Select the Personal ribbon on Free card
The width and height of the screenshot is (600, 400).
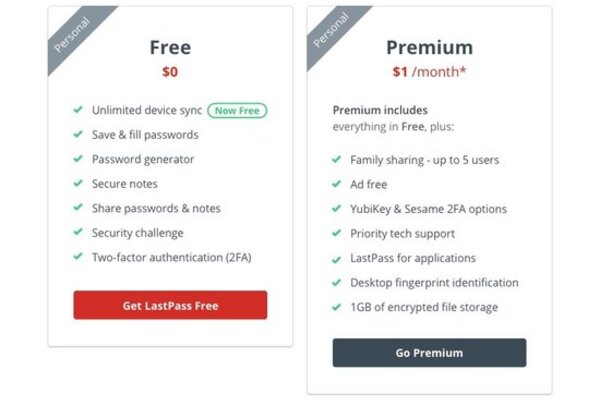pyautogui.click(x=73, y=34)
